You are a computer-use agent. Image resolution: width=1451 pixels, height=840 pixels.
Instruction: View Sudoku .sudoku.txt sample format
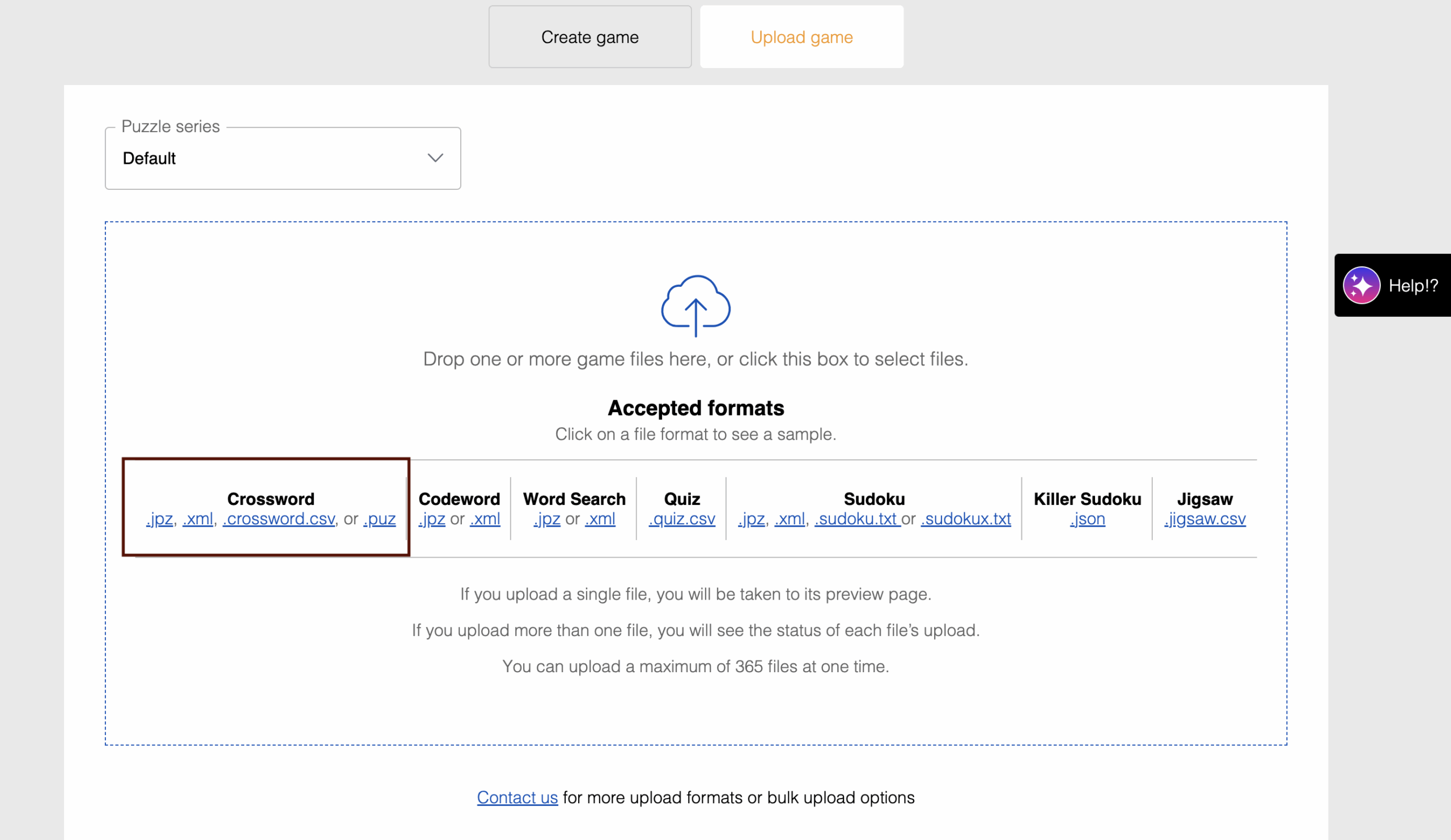coord(857,519)
